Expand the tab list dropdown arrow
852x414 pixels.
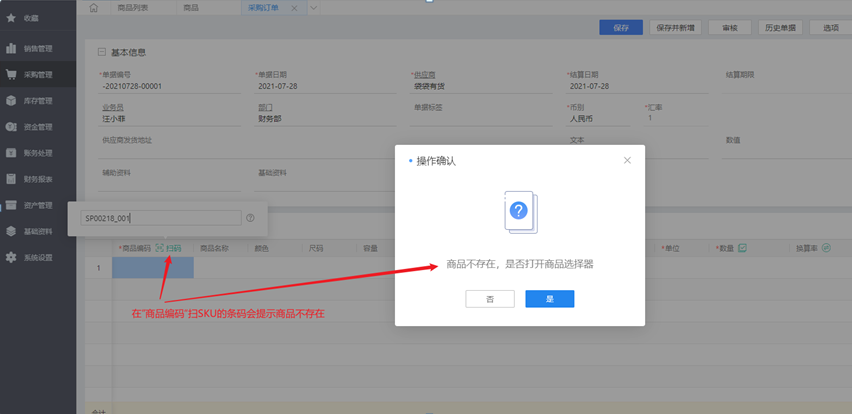[x=313, y=8]
